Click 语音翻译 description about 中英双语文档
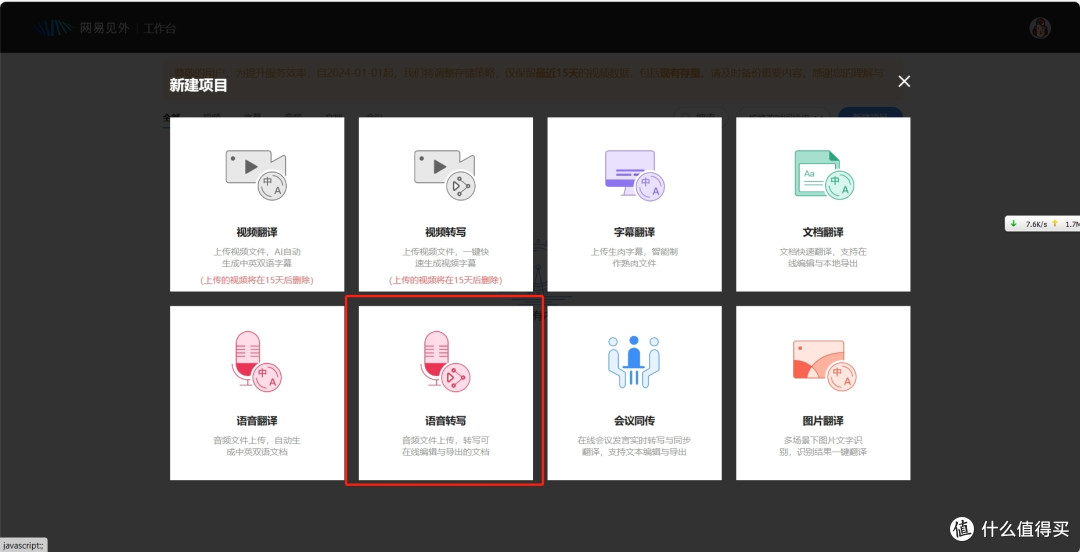This screenshot has height=552, width=1080. [x=257, y=446]
